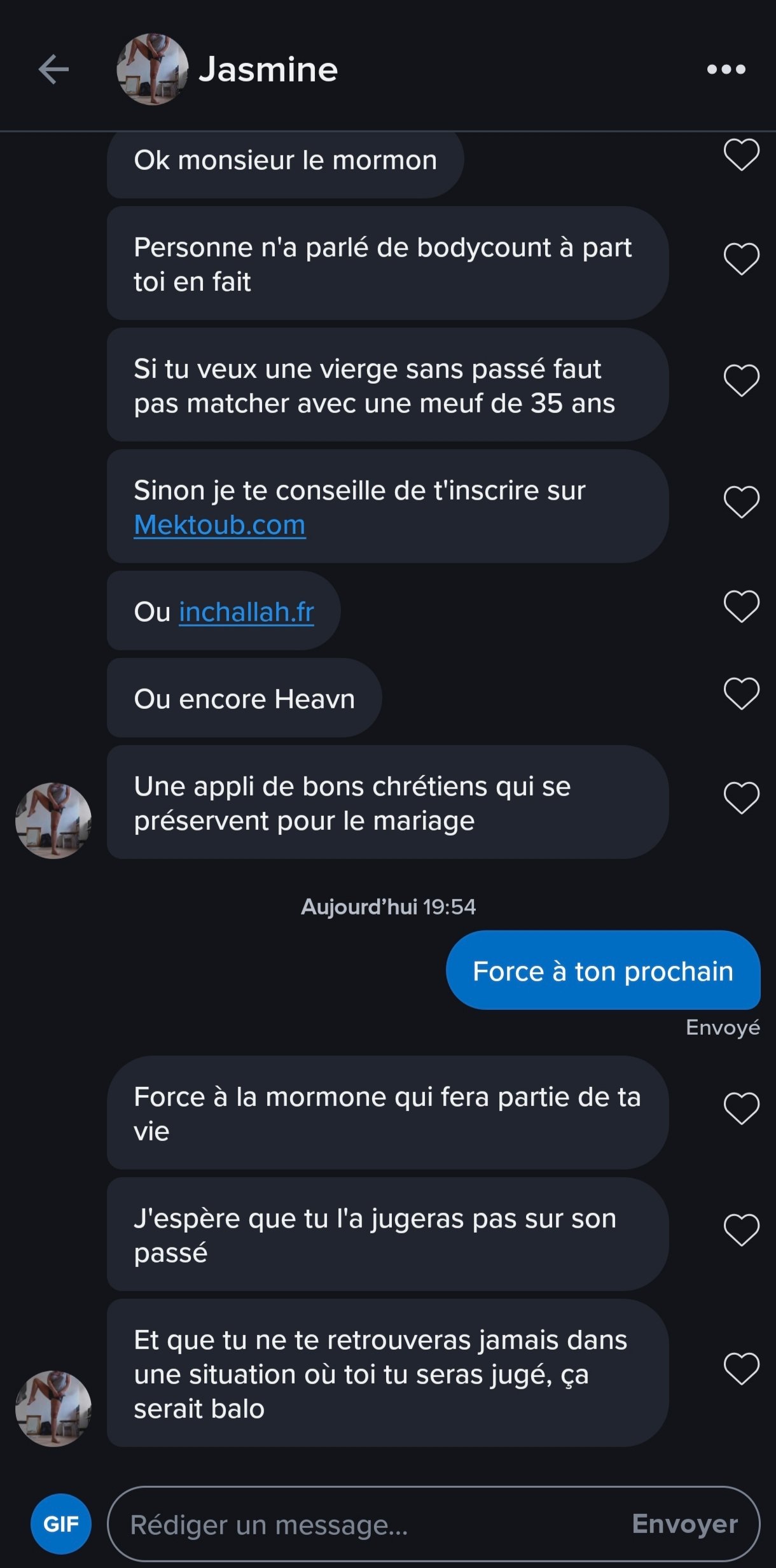776x1568 pixels.
Task: Open the Mektoub.com link
Action: coord(219,525)
